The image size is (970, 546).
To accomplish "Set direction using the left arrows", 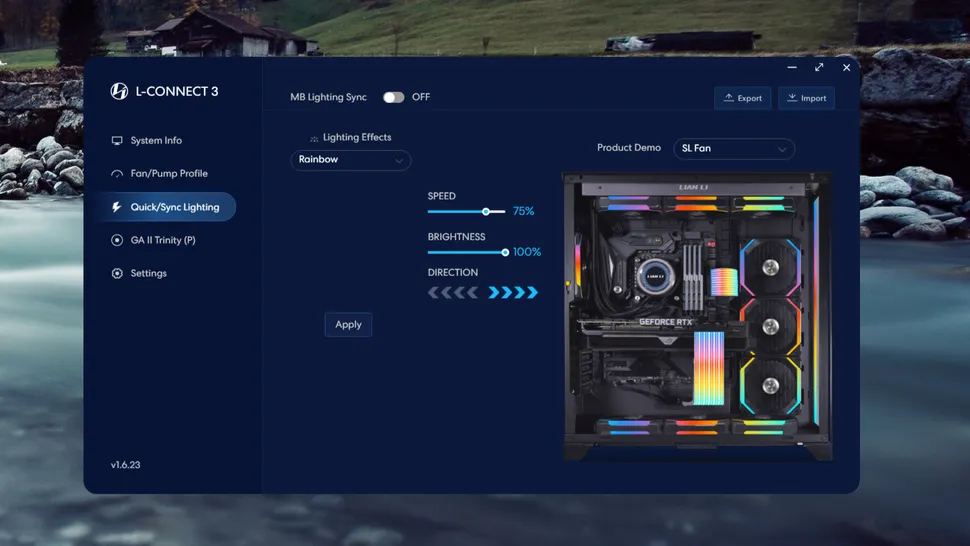I will (453, 293).
